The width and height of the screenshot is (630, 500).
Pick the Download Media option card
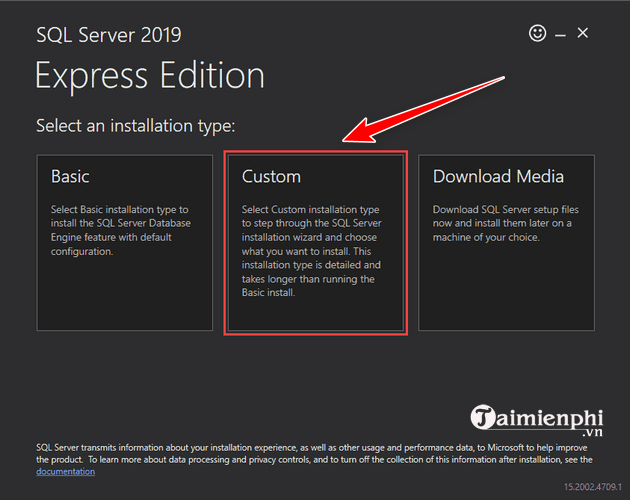[x=506, y=243]
